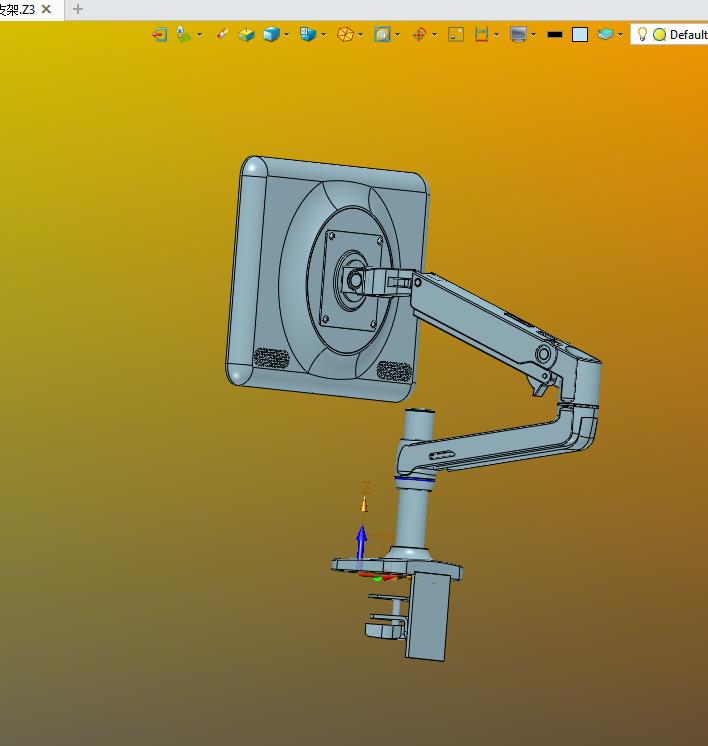Click the black line color swatch
This screenshot has width=708, height=746.
pos(555,34)
